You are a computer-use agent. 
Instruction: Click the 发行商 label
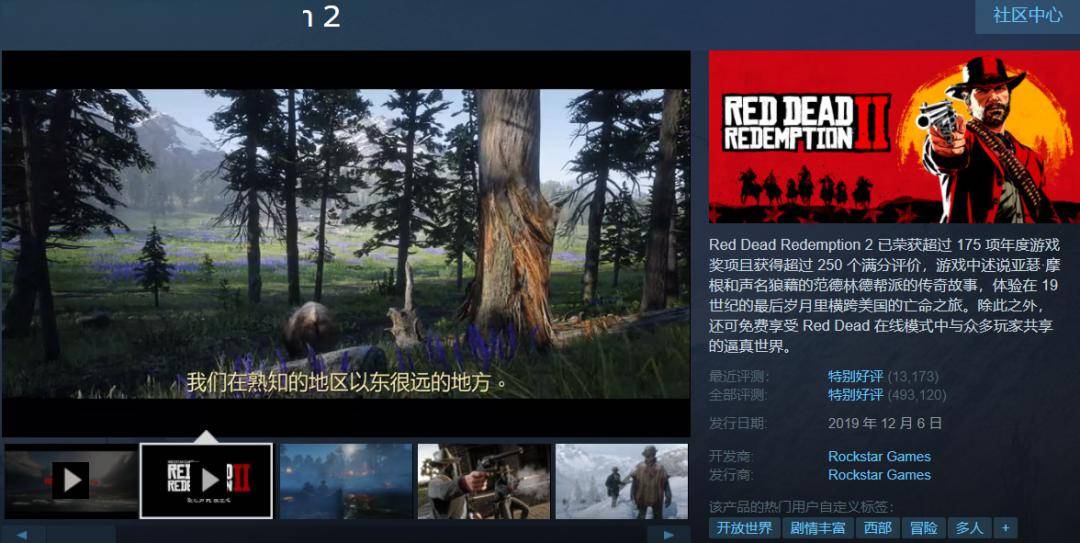pyautogui.click(x=732, y=475)
